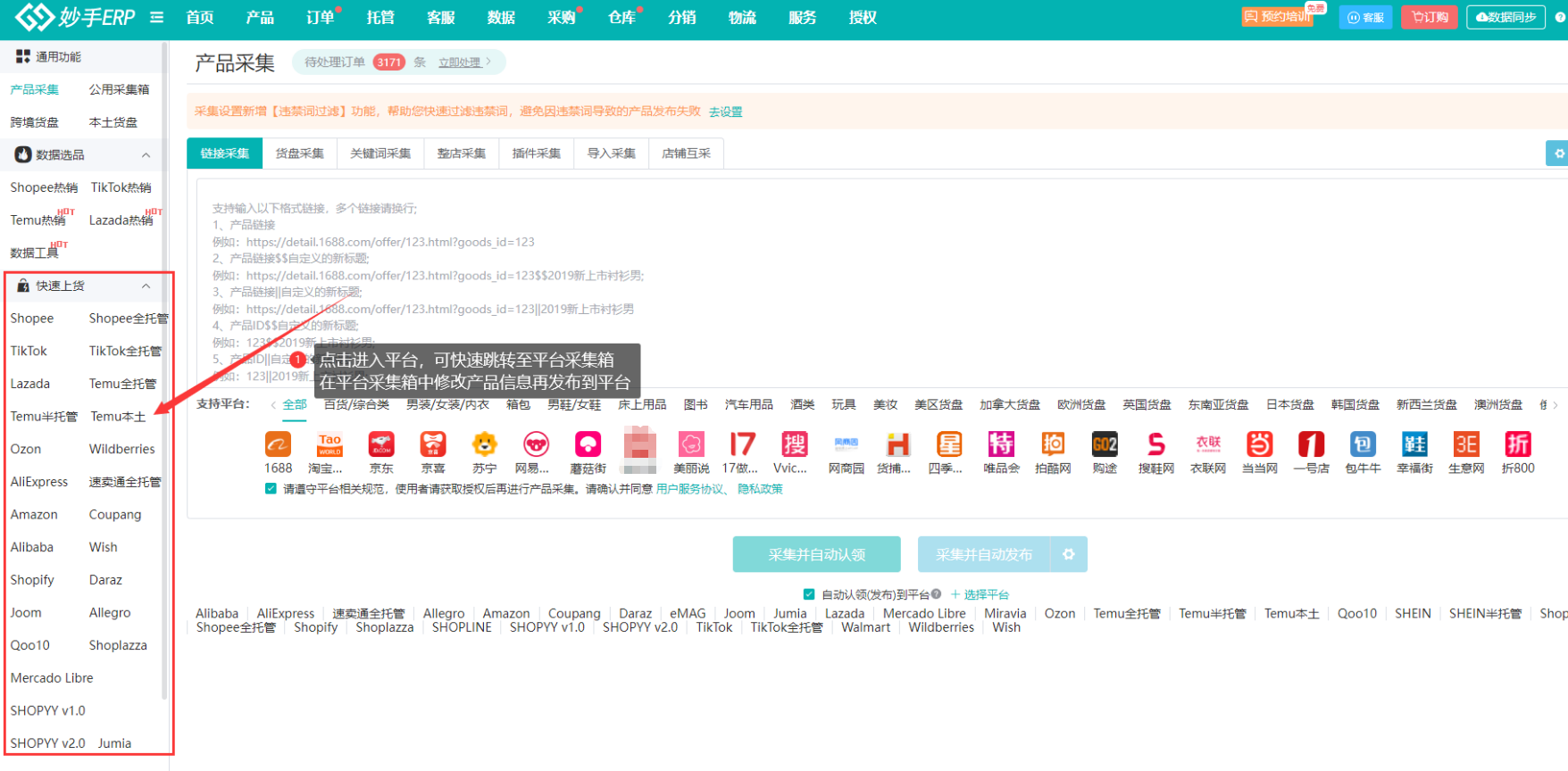The height and width of the screenshot is (771, 1568).
Task: Click the 唯品会 platform icon
Action: click(1001, 444)
